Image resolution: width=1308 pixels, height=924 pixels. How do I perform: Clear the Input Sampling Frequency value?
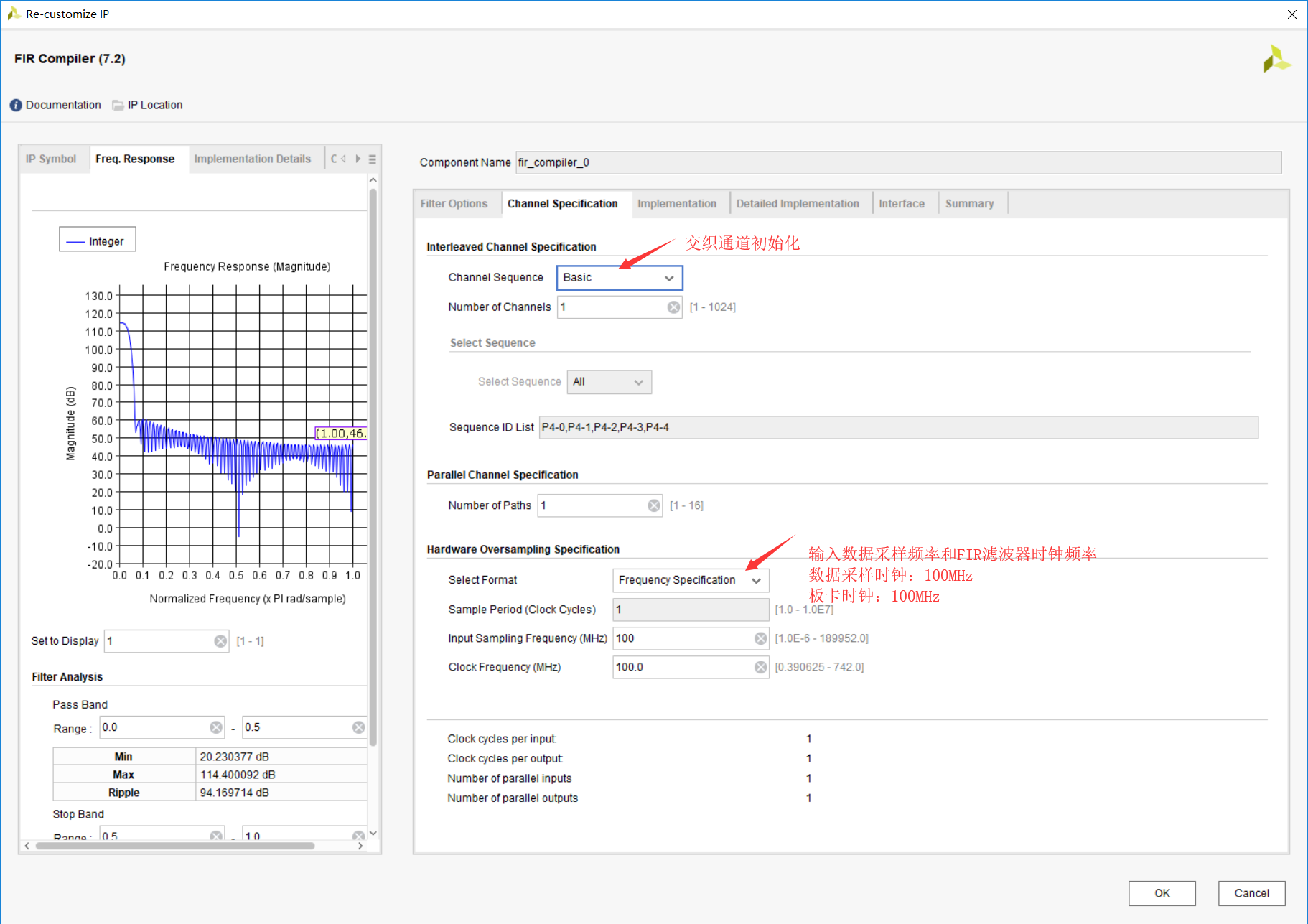pyautogui.click(x=761, y=638)
